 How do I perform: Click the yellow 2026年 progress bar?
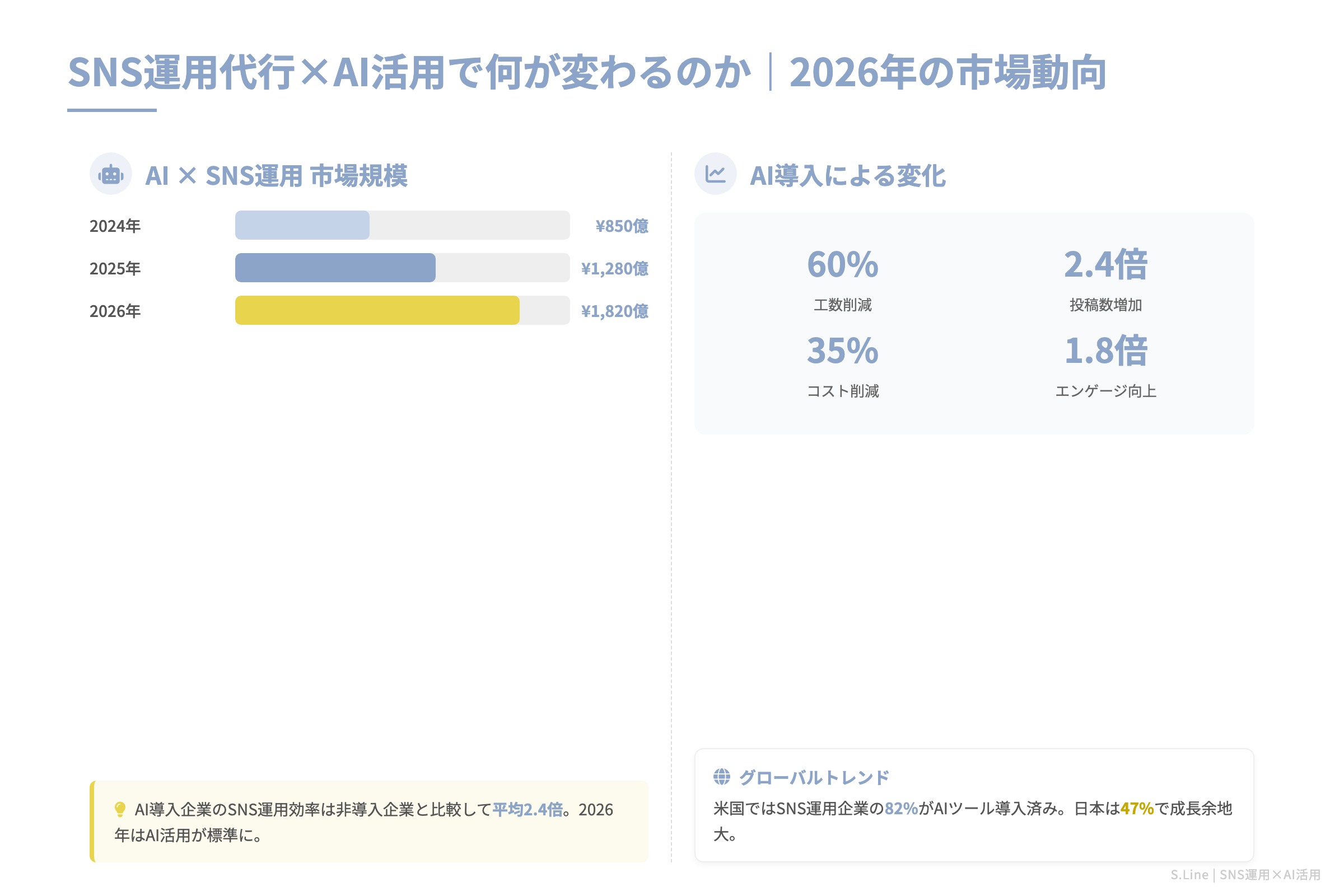(377, 311)
